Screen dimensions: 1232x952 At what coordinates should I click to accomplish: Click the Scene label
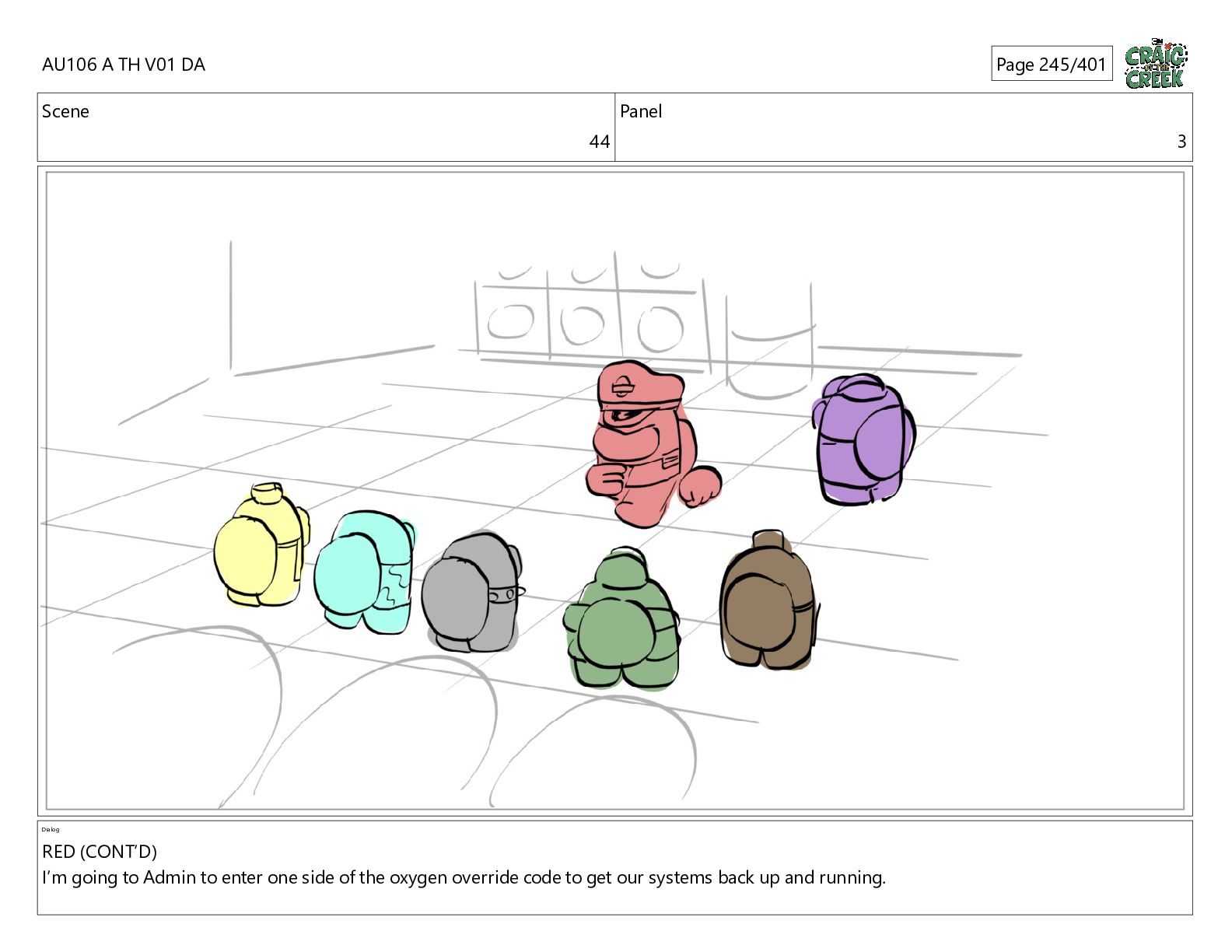tap(65, 111)
